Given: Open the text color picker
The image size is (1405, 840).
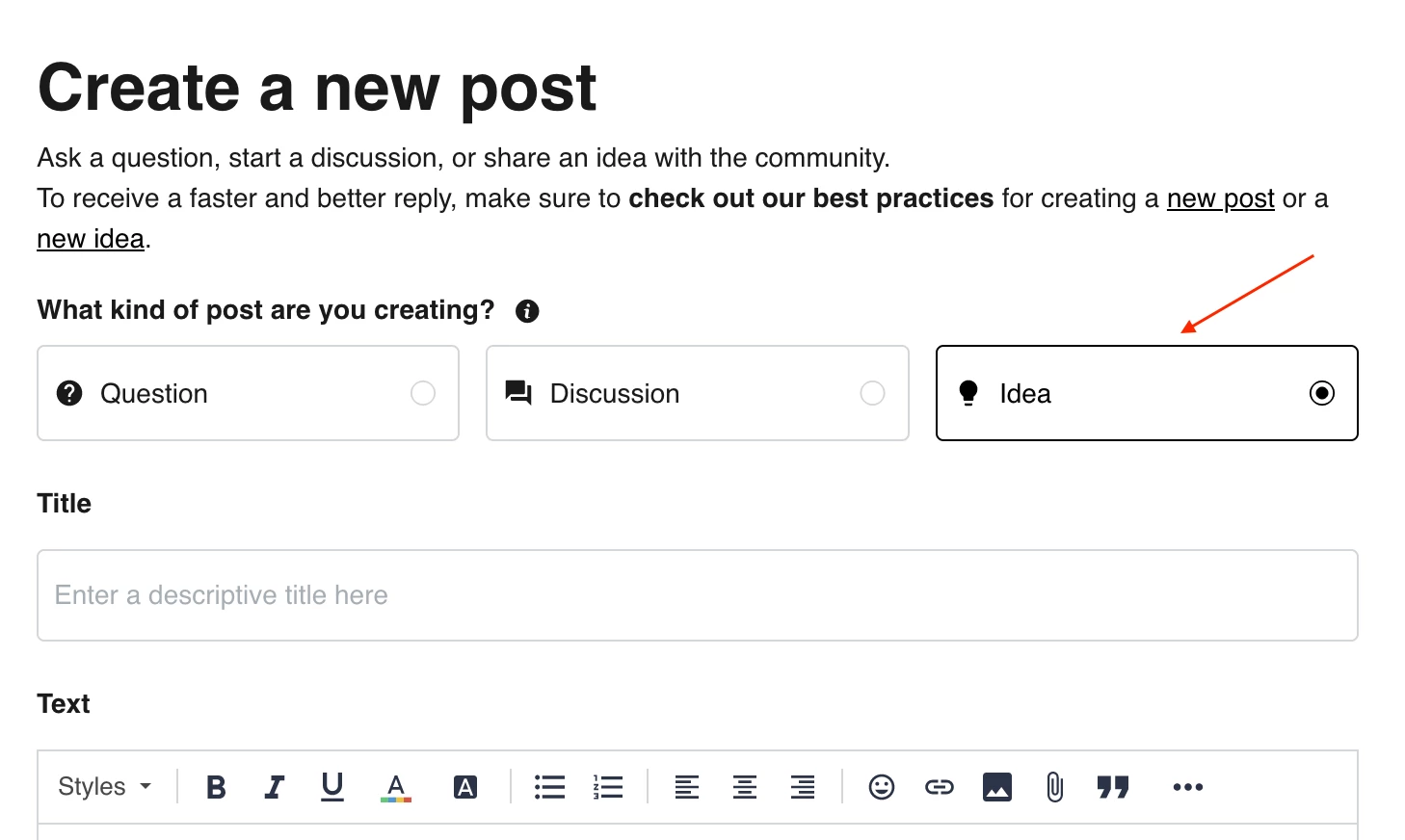Looking at the screenshot, I should [396, 787].
